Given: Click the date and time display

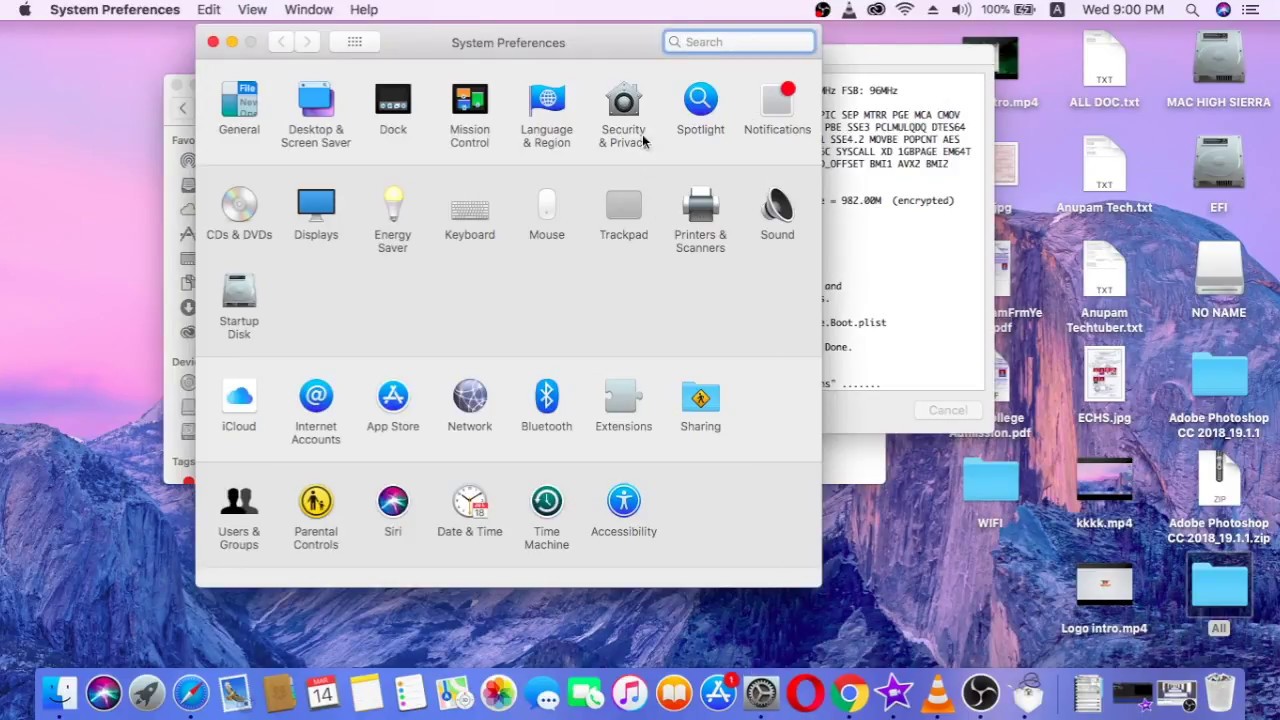Looking at the screenshot, I should (1123, 10).
